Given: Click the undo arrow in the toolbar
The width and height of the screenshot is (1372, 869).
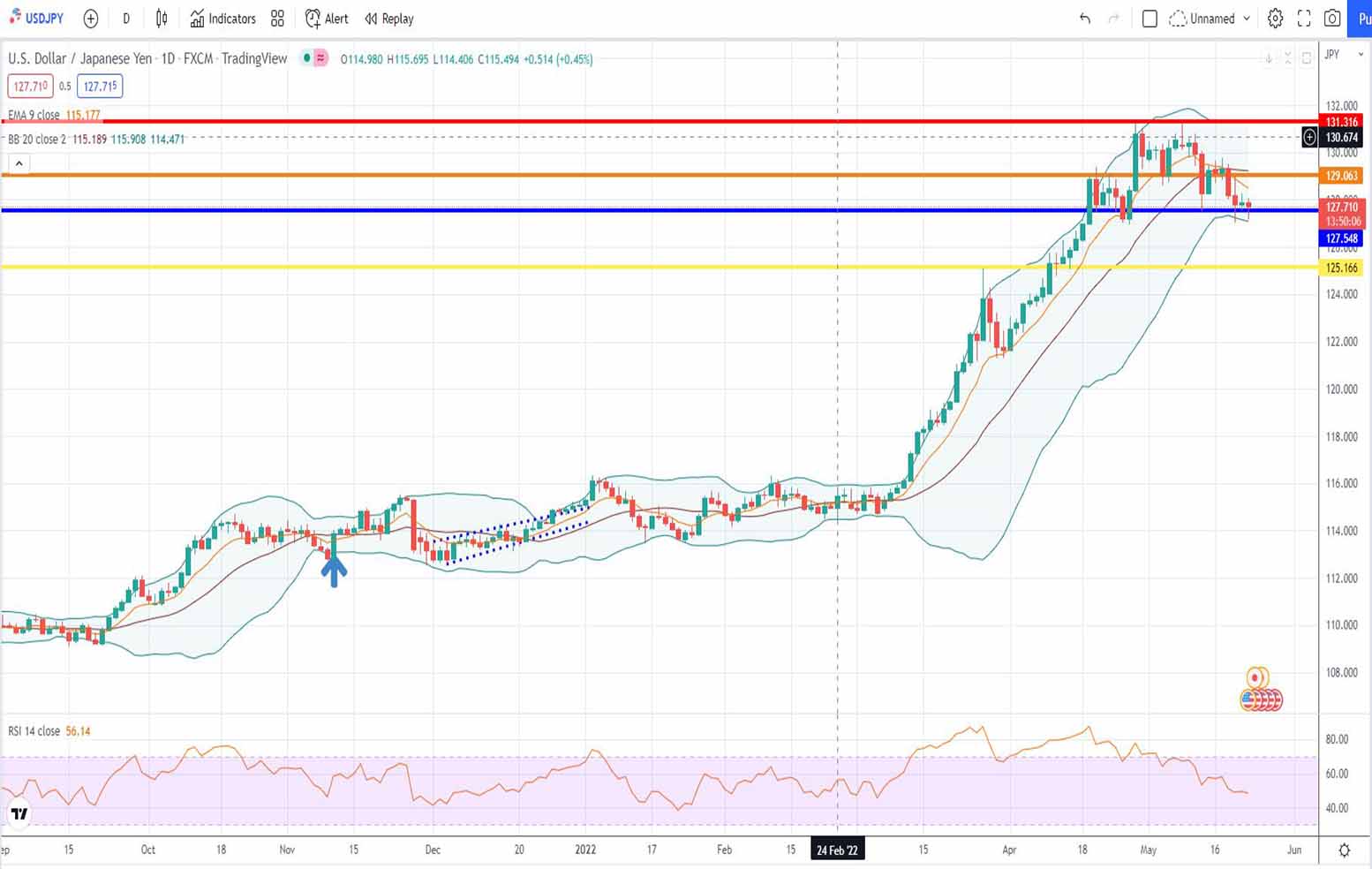Looking at the screenshot, I should pyautogui.click(x=1084, y=19).
